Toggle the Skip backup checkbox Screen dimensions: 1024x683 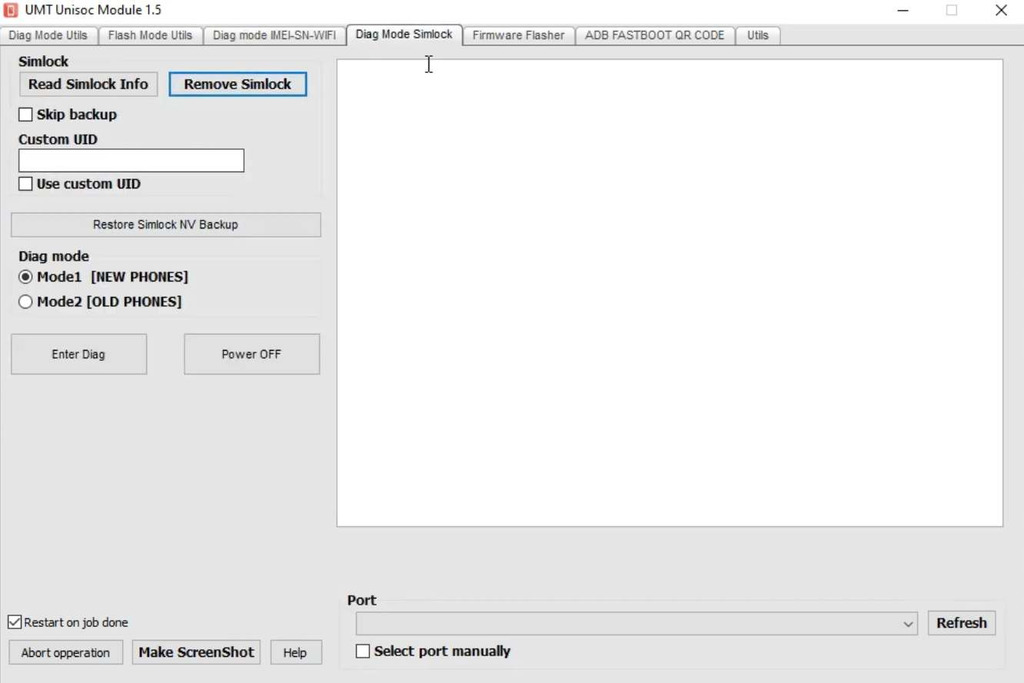(25, 114)
